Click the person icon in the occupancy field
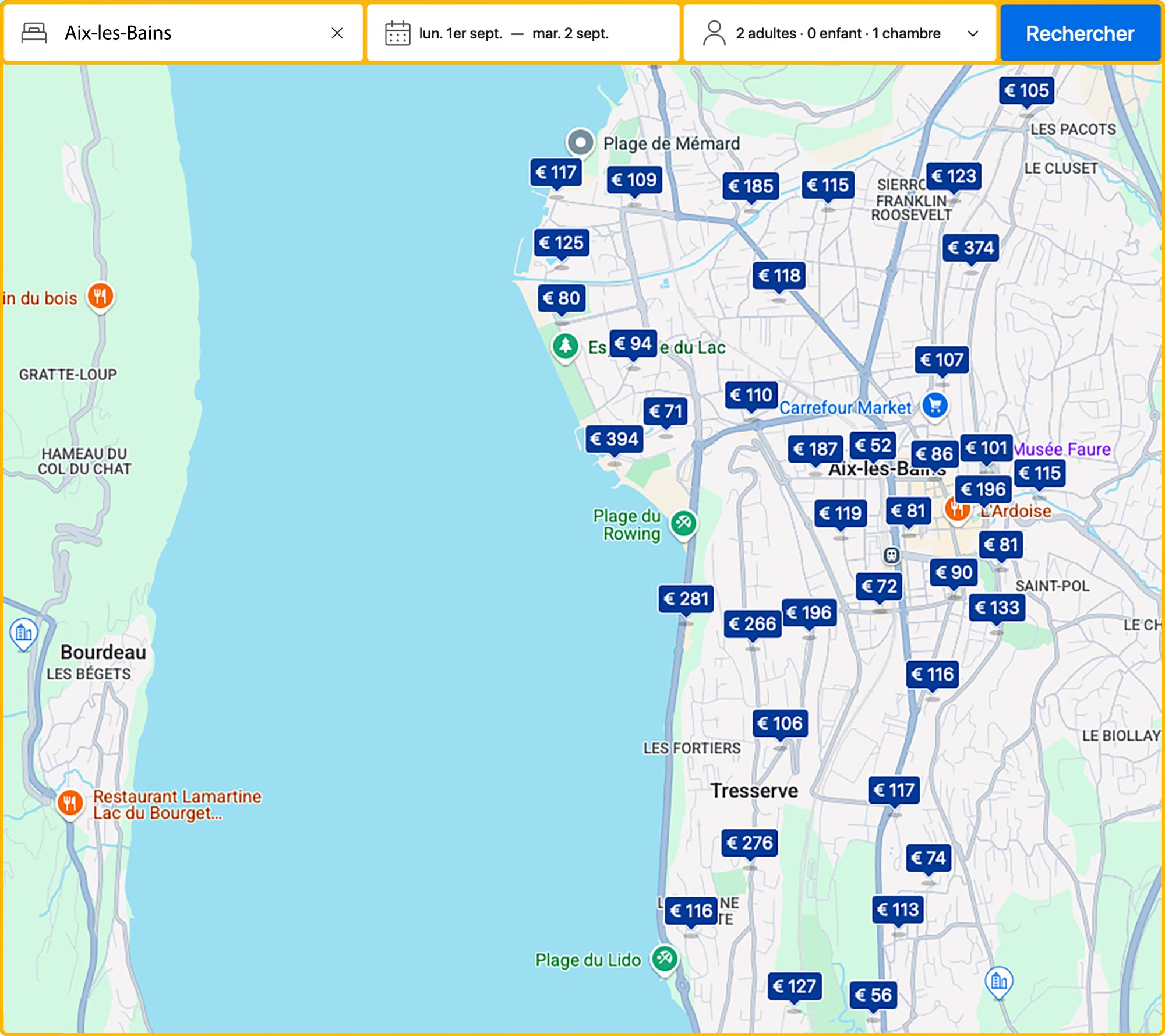The width and height of the screenshot is (1165, 1036). coord(714,33)
